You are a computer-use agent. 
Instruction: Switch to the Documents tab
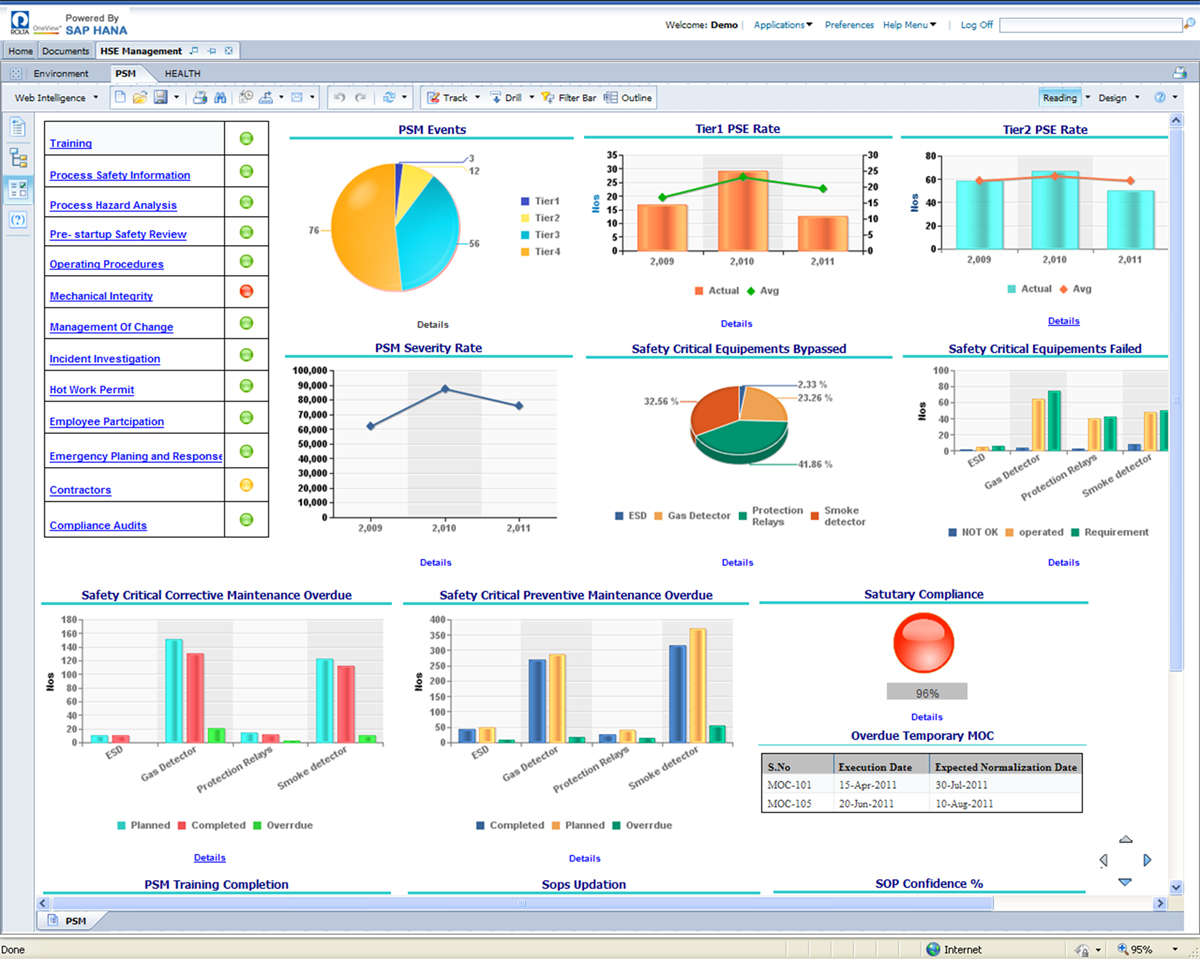pos(66,51)
